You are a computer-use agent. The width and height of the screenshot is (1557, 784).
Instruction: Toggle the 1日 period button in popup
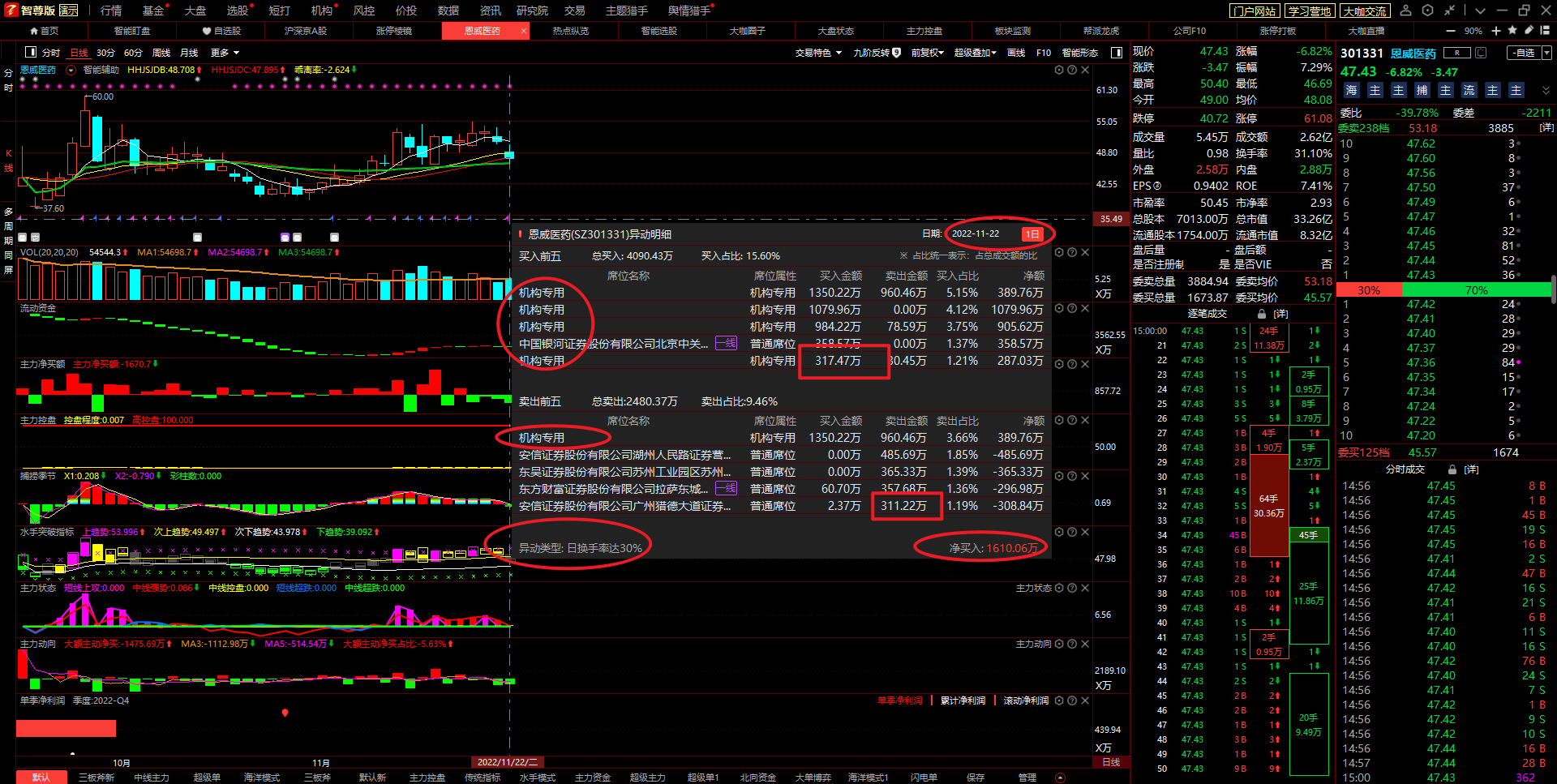[x=1032, y=234]
